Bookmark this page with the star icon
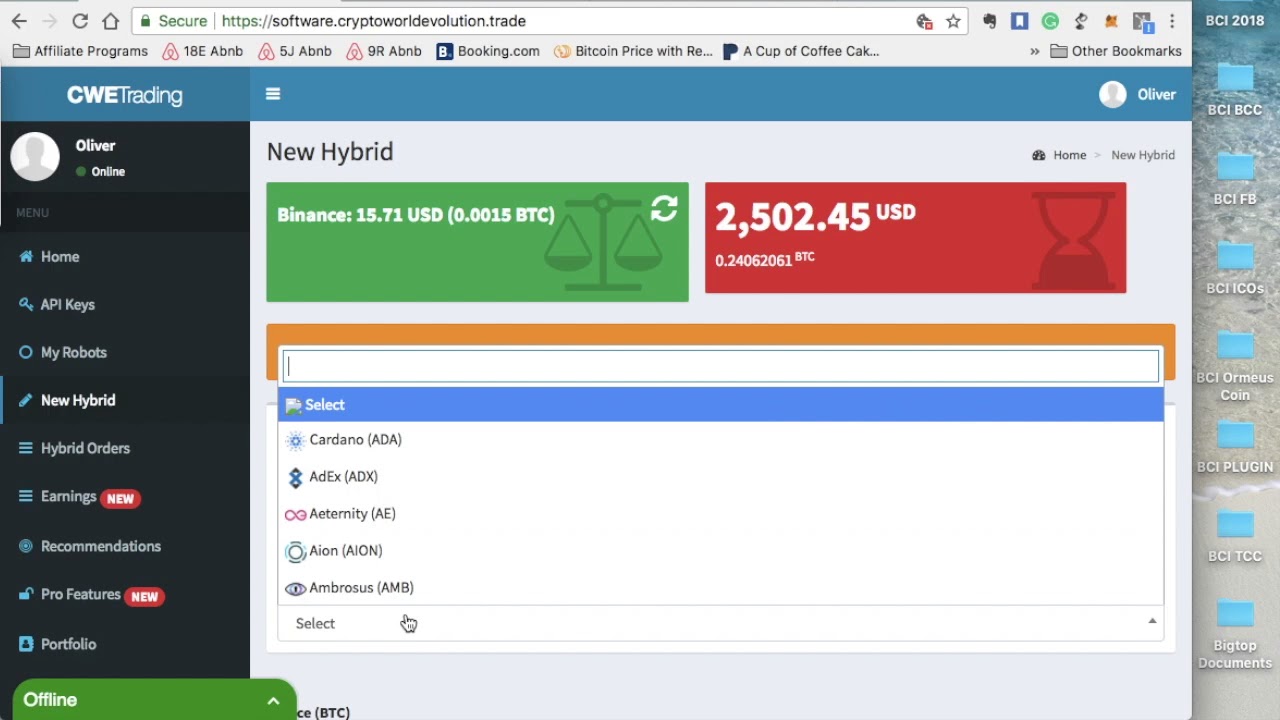The height and width of the screenshot is (720, 1280). point(953,21)
